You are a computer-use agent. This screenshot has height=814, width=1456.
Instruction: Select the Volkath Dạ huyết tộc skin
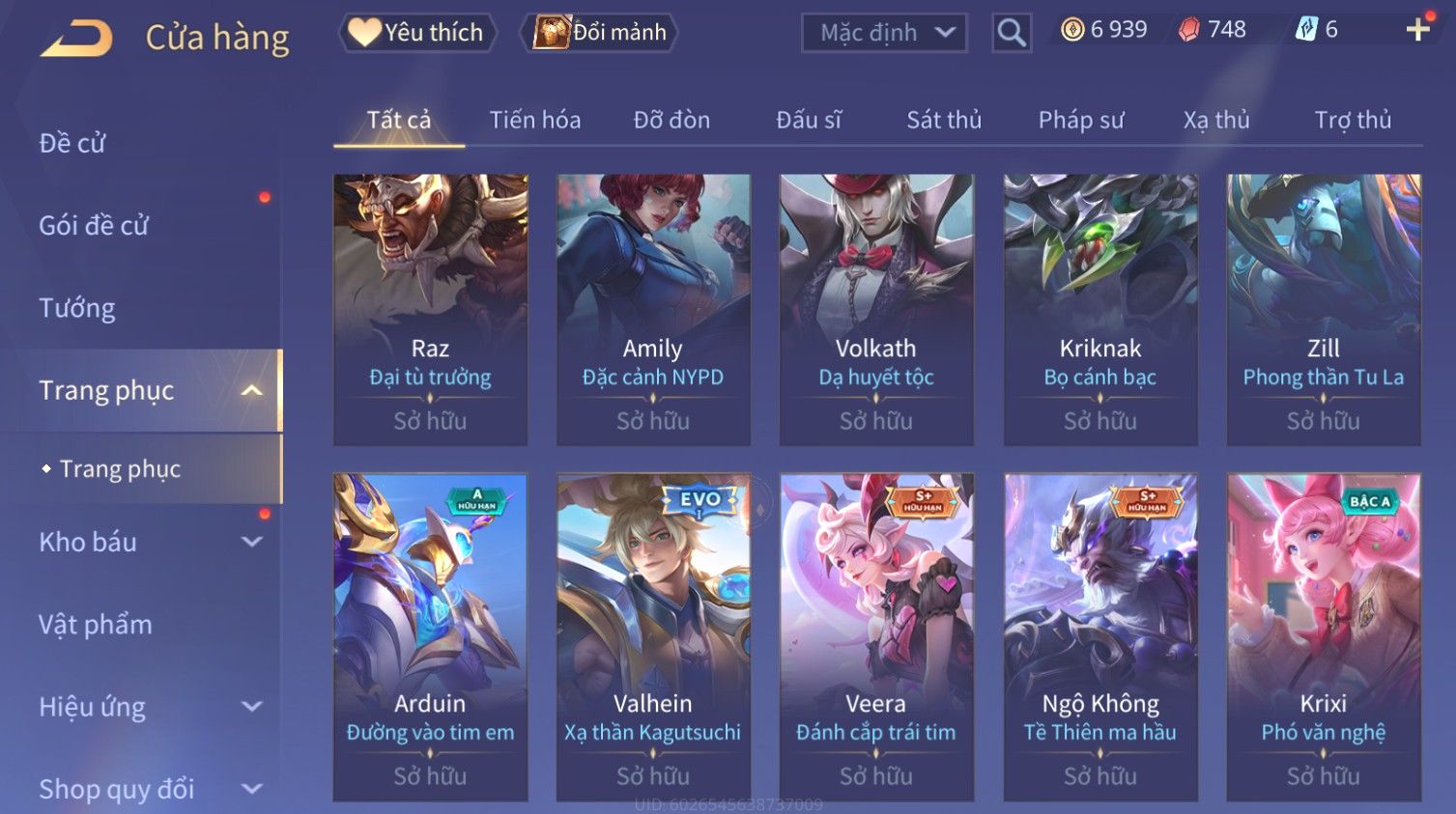click(x=876, y=310)
